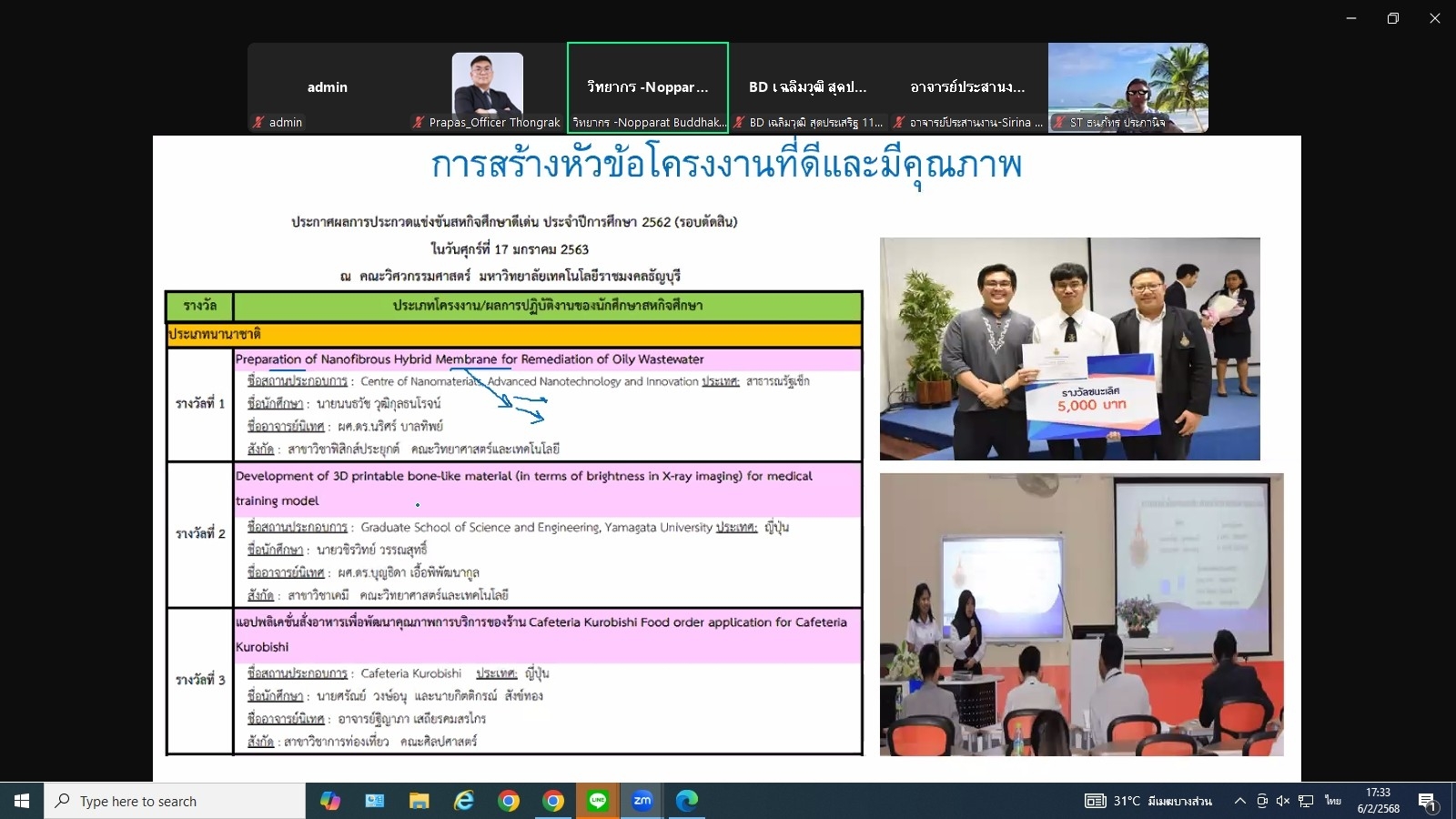
Task: Click the muted speaker volume icon
Action: click(1283, 801)
